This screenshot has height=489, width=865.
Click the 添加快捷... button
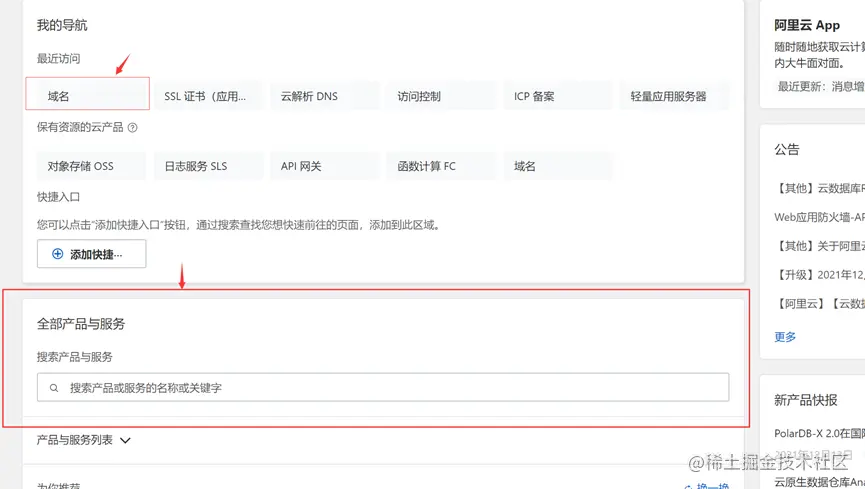point(92,254)
